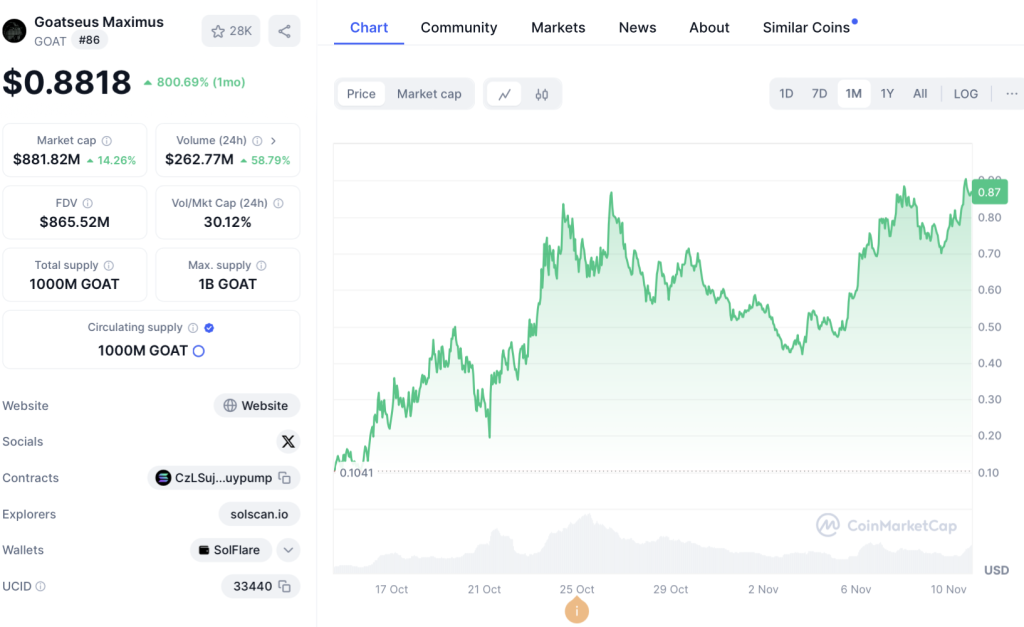The width and height of the screenshot is (1024, 627).
Task: Select the 7D time range
Action: pyautogui.click(x=819, y=93)
